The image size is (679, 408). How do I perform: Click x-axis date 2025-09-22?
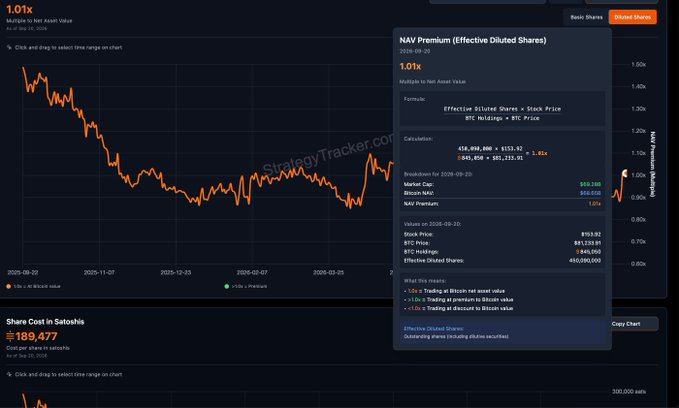point(23,272)
